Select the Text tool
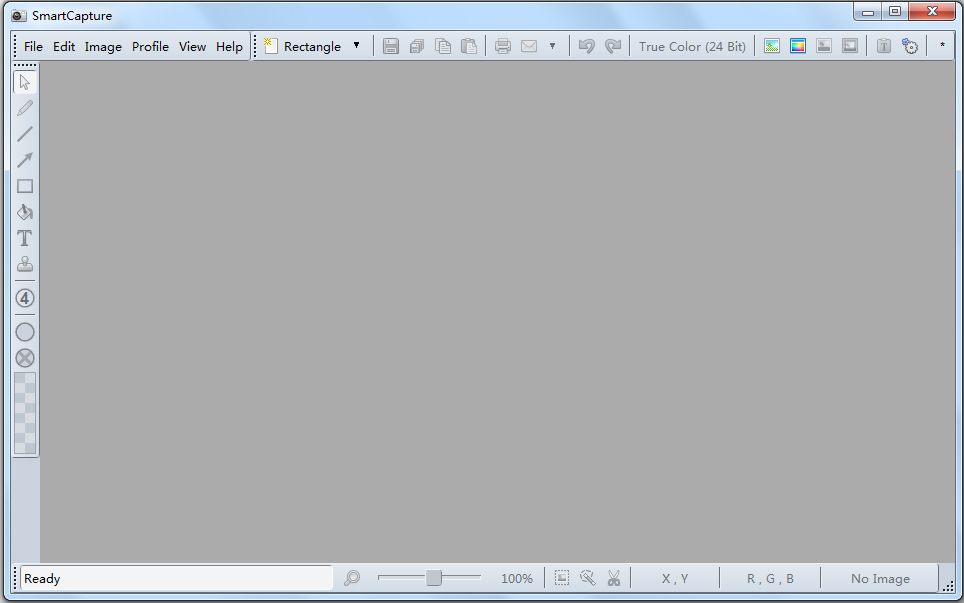 coord(25,238)
